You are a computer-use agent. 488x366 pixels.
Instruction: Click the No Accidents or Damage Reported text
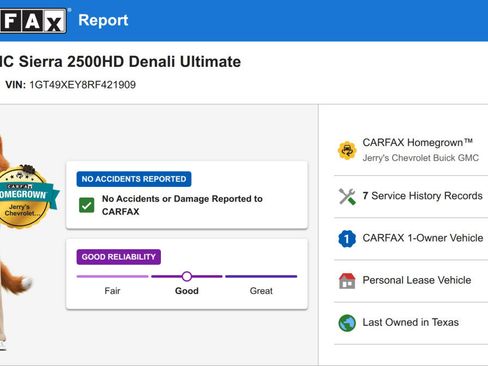click(x=182, y=205)
